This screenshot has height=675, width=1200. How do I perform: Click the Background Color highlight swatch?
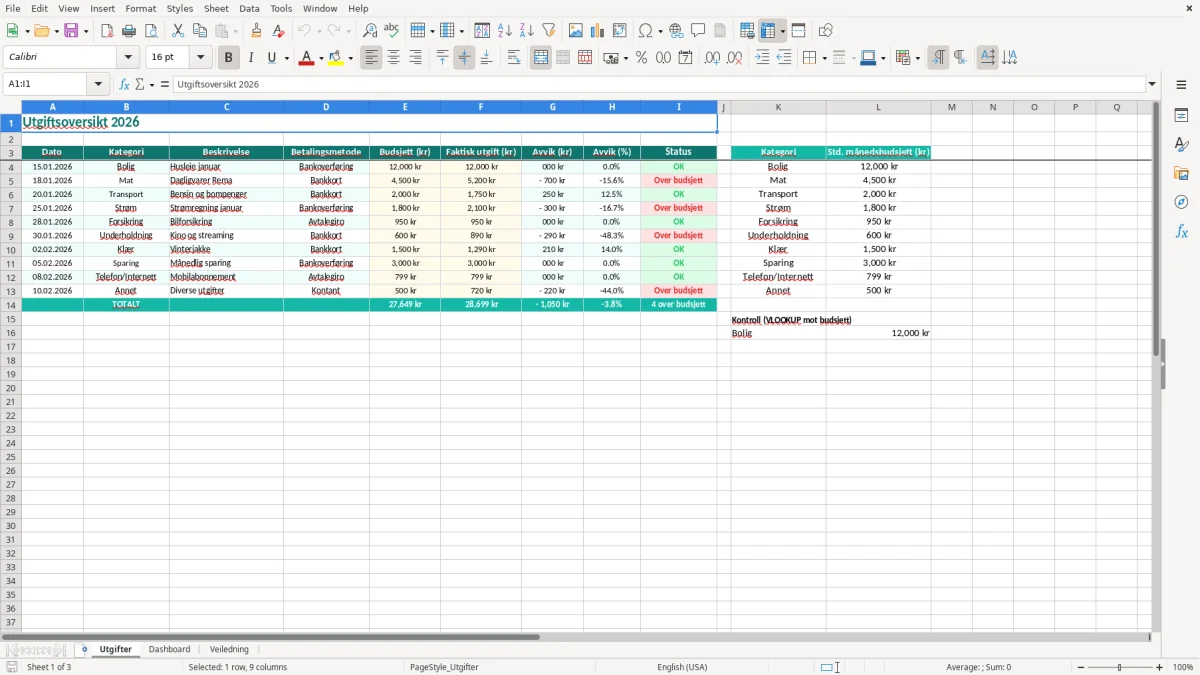(x=336, y=58)
